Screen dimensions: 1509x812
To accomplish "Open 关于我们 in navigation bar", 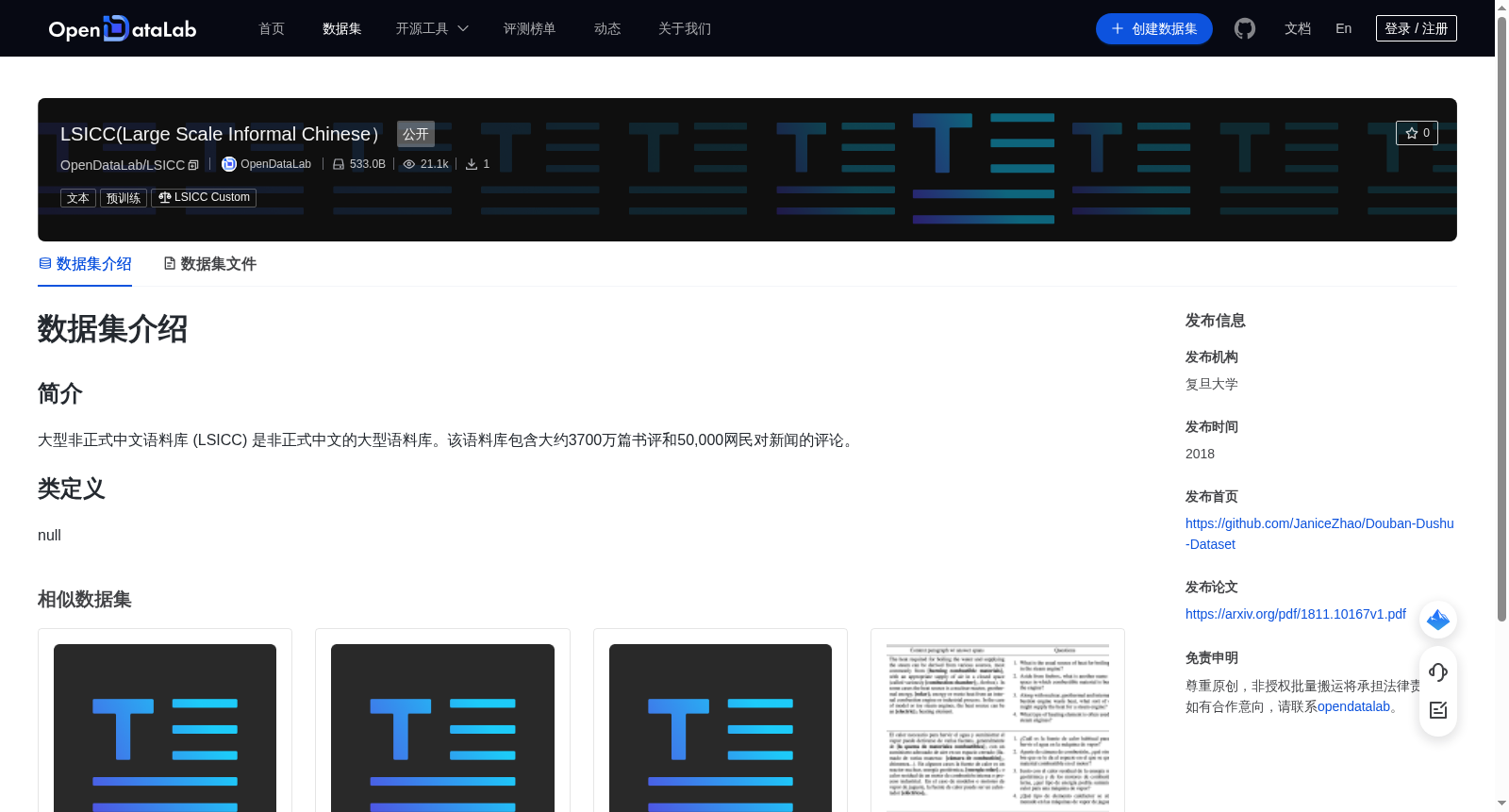I will pos(685,28).
